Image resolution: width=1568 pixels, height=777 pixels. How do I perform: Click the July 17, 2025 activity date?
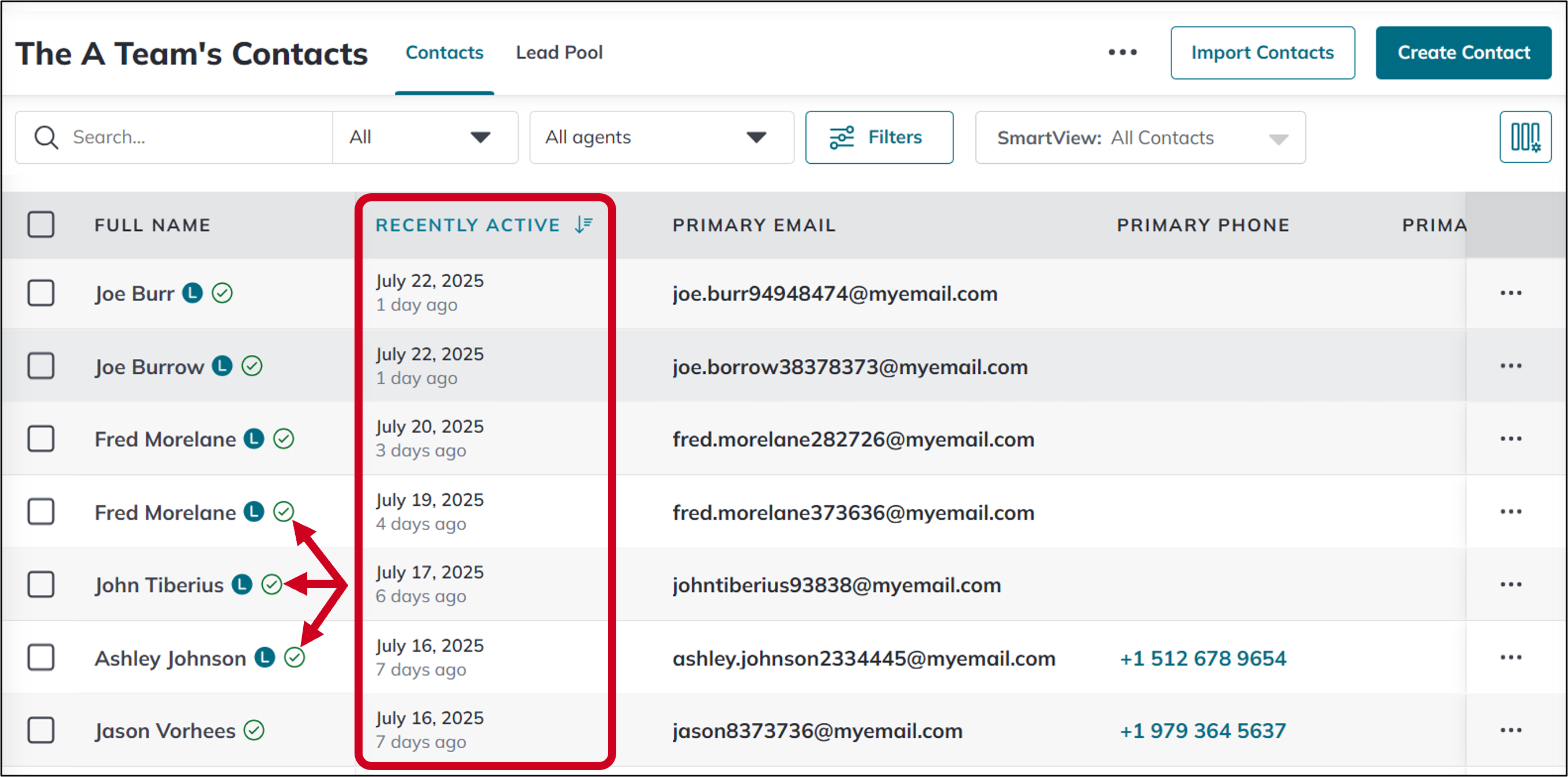point(429,572)
